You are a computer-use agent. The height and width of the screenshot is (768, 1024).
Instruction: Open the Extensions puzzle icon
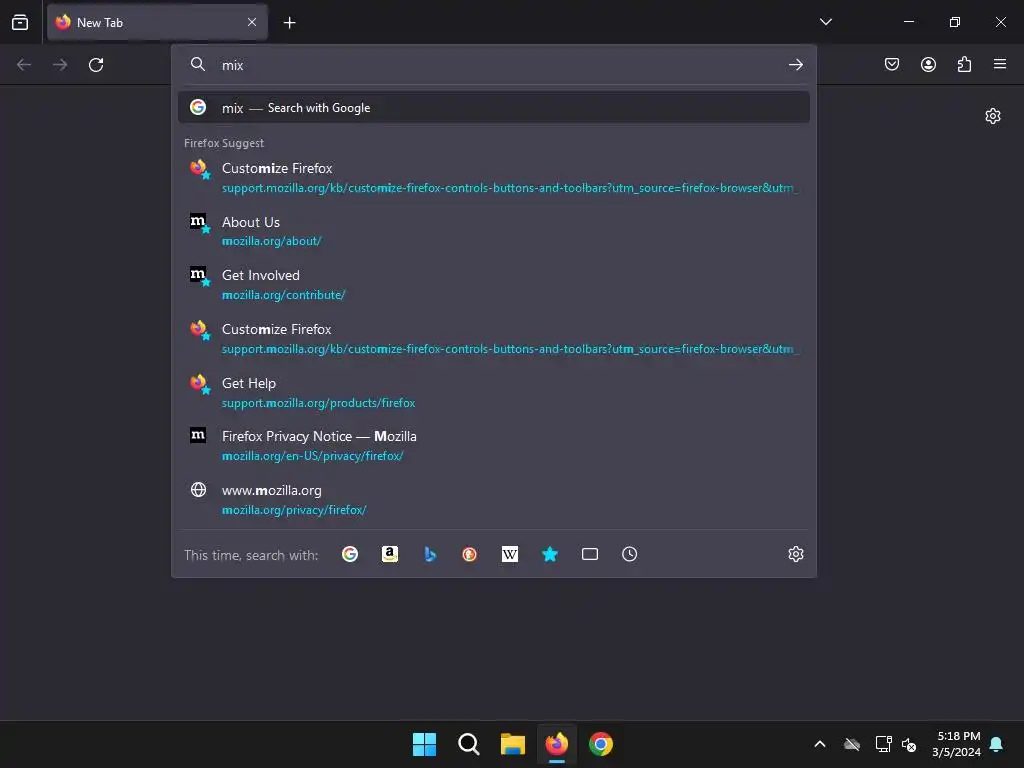pyautogui.click(x=964, y=64)
